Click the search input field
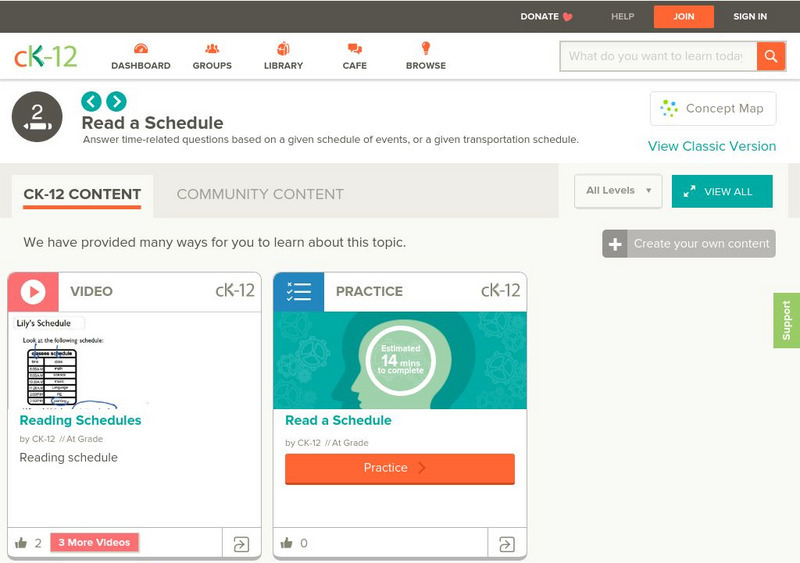This screenshot has height=563, width=800. pos(659,56)
